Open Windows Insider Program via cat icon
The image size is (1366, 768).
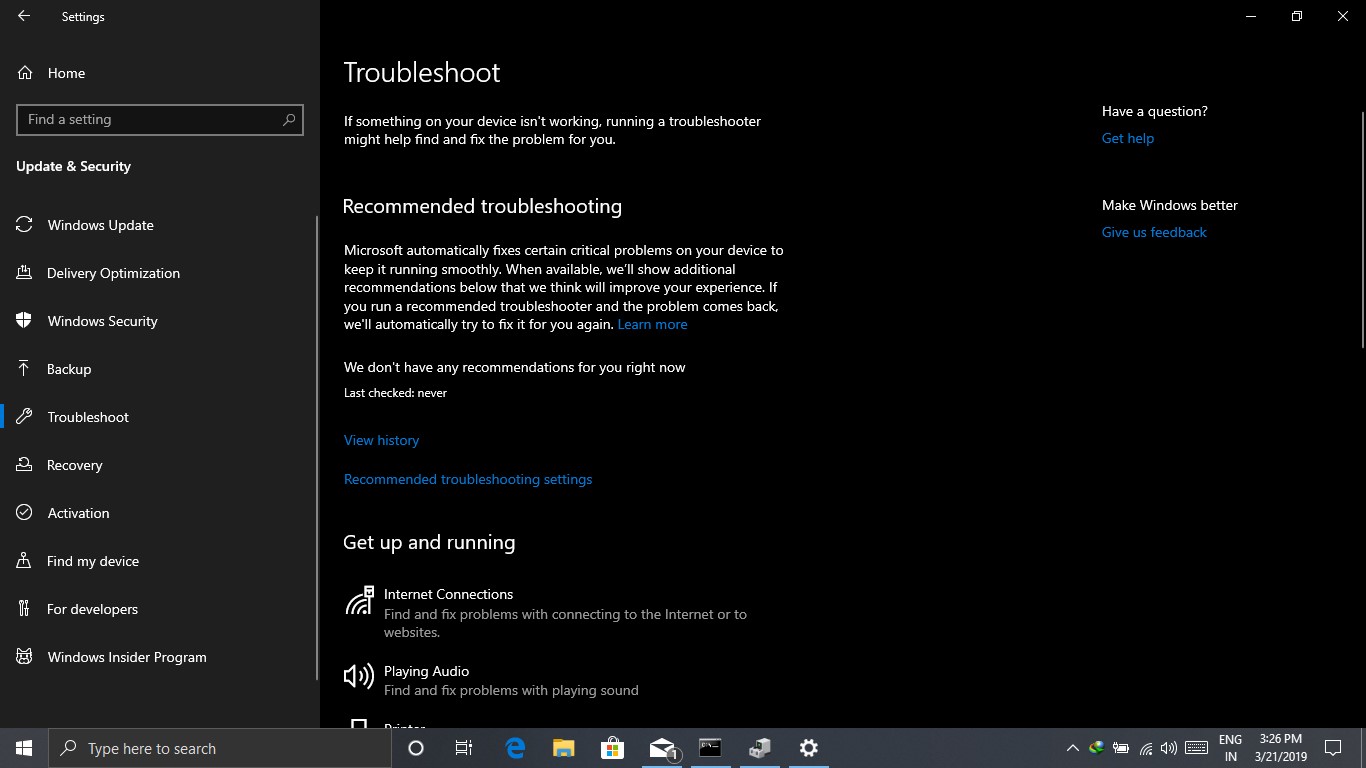[24, 657]
